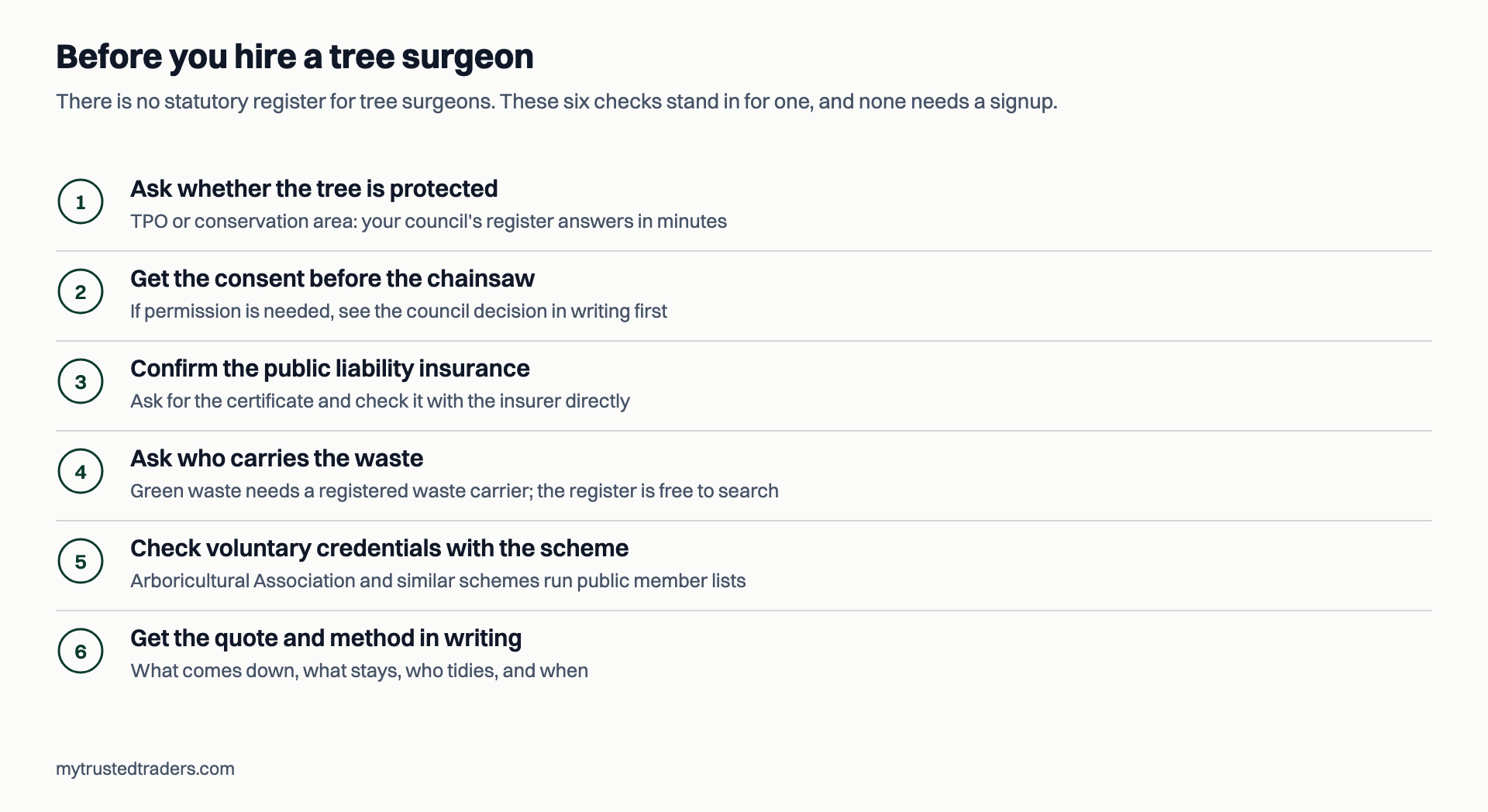
Task: Select 'Check voluntary credentials with the scheme' heading
Action: click(379, 548)
